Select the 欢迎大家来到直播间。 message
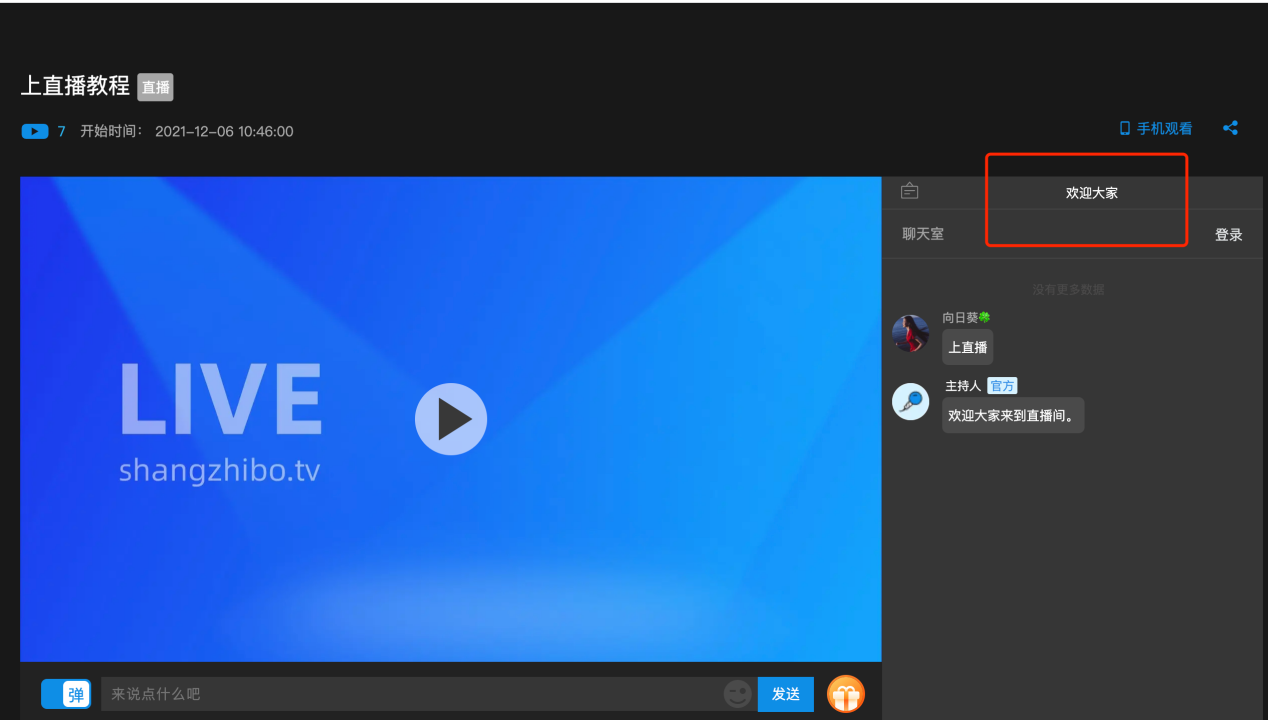The width and height of the screenshot is (1268, 720). coord(1013,415)
